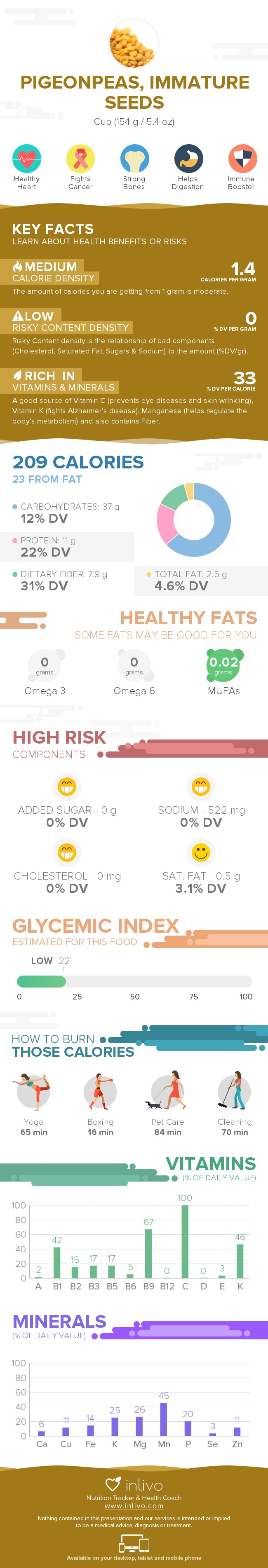Click the Omega 3 grams circle
The width and height of the screenshot is (268, 1568).
pyautogui.click(x=45, y=665)
